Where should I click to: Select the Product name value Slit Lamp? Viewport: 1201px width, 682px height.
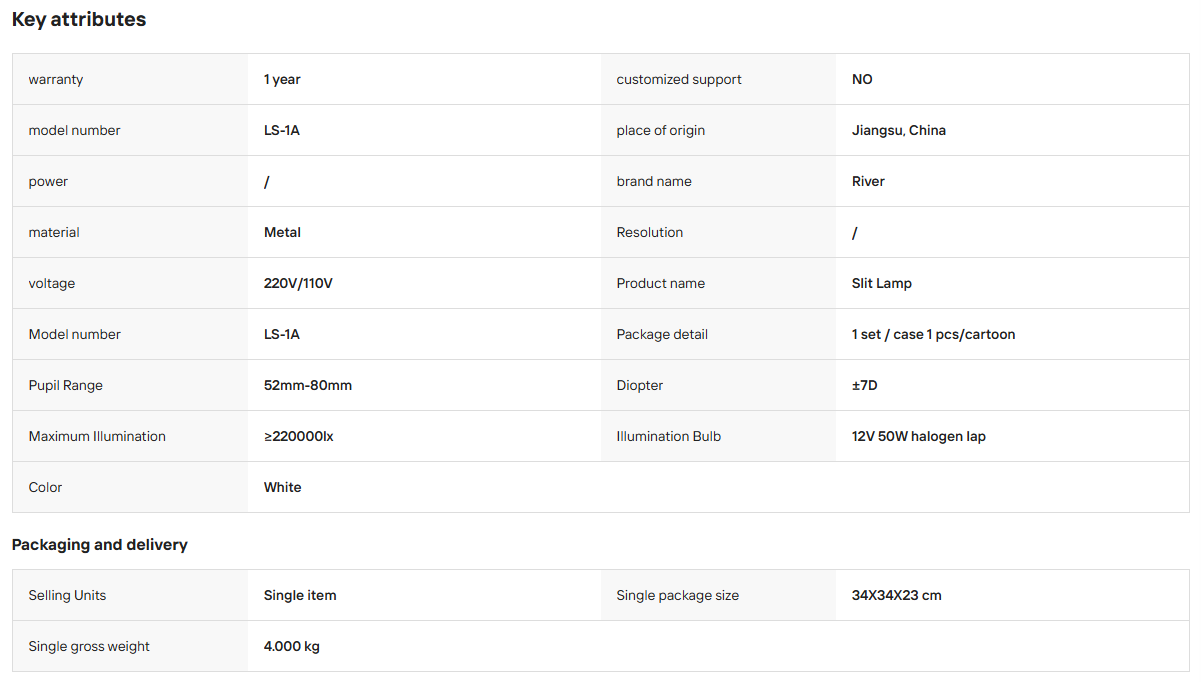point(882,283)
